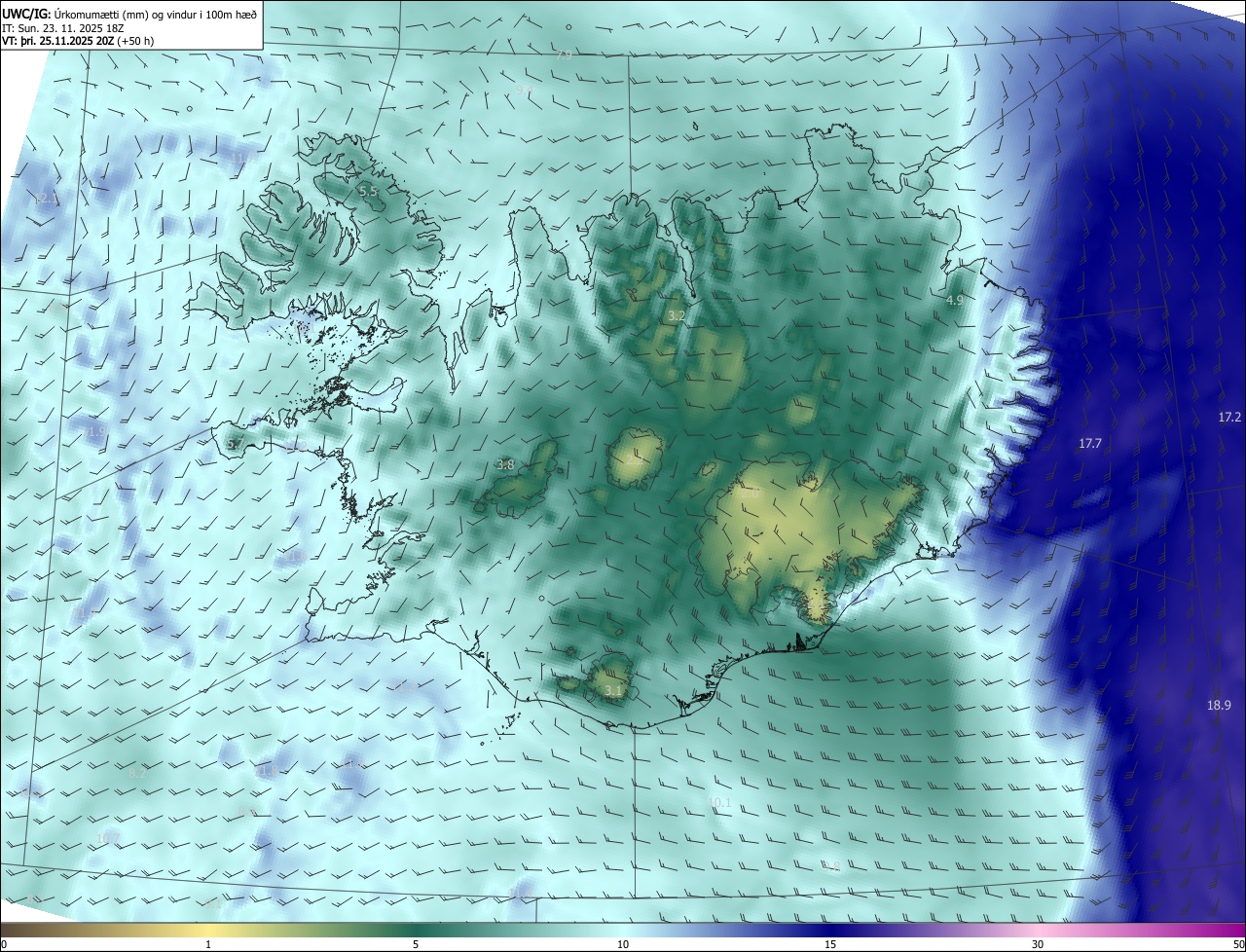Viewport: 1246px width, 952px height.
Task: Click the map value "3.1"
Action: 612,690
